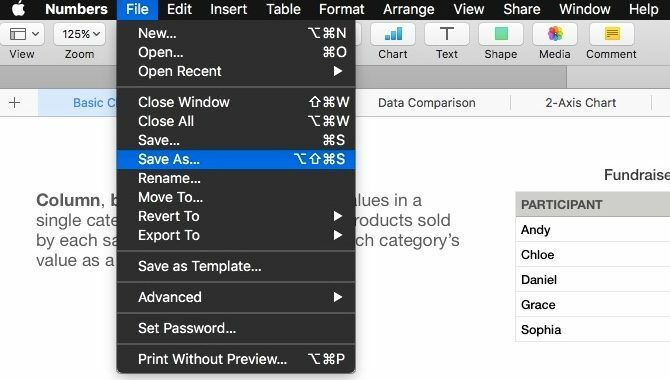Expand the Open Recent submenu
670x380 pixels.
(236, 71)
